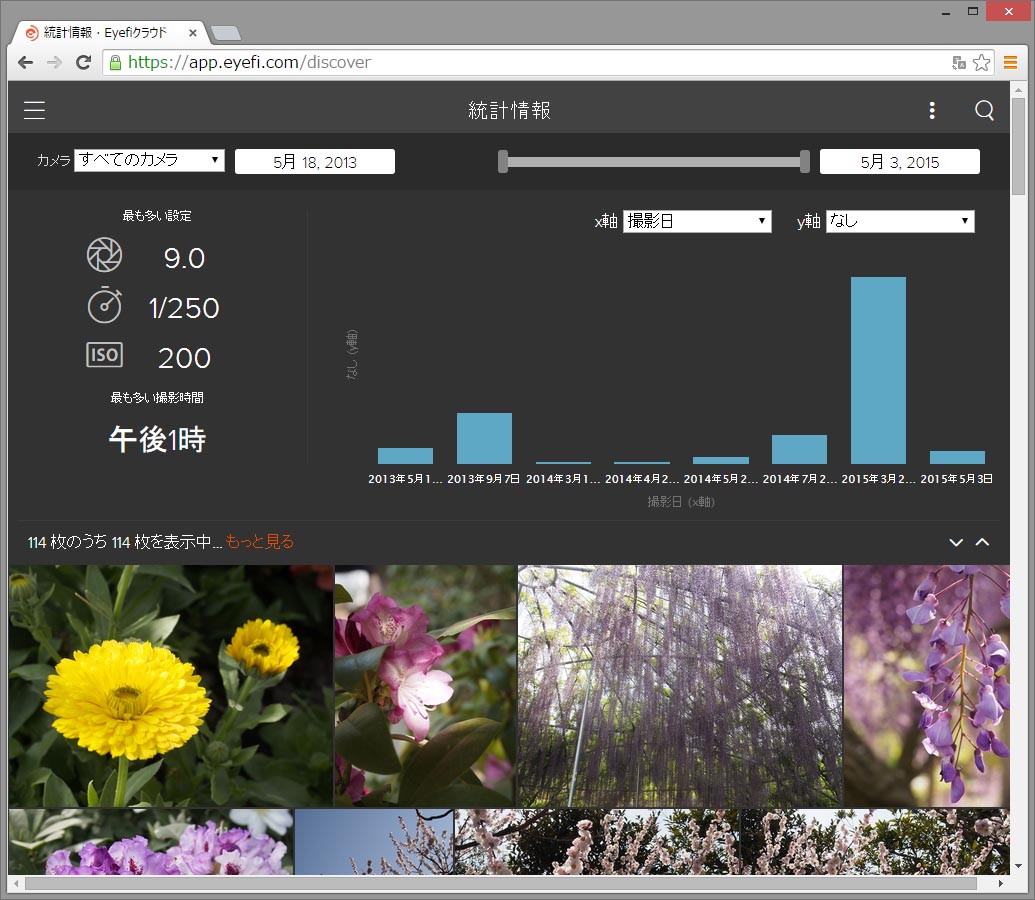Screen dimensions: 1035x900
Task: Open the purple wisteria close-up thumbnail
Action: tap(927, 685)
